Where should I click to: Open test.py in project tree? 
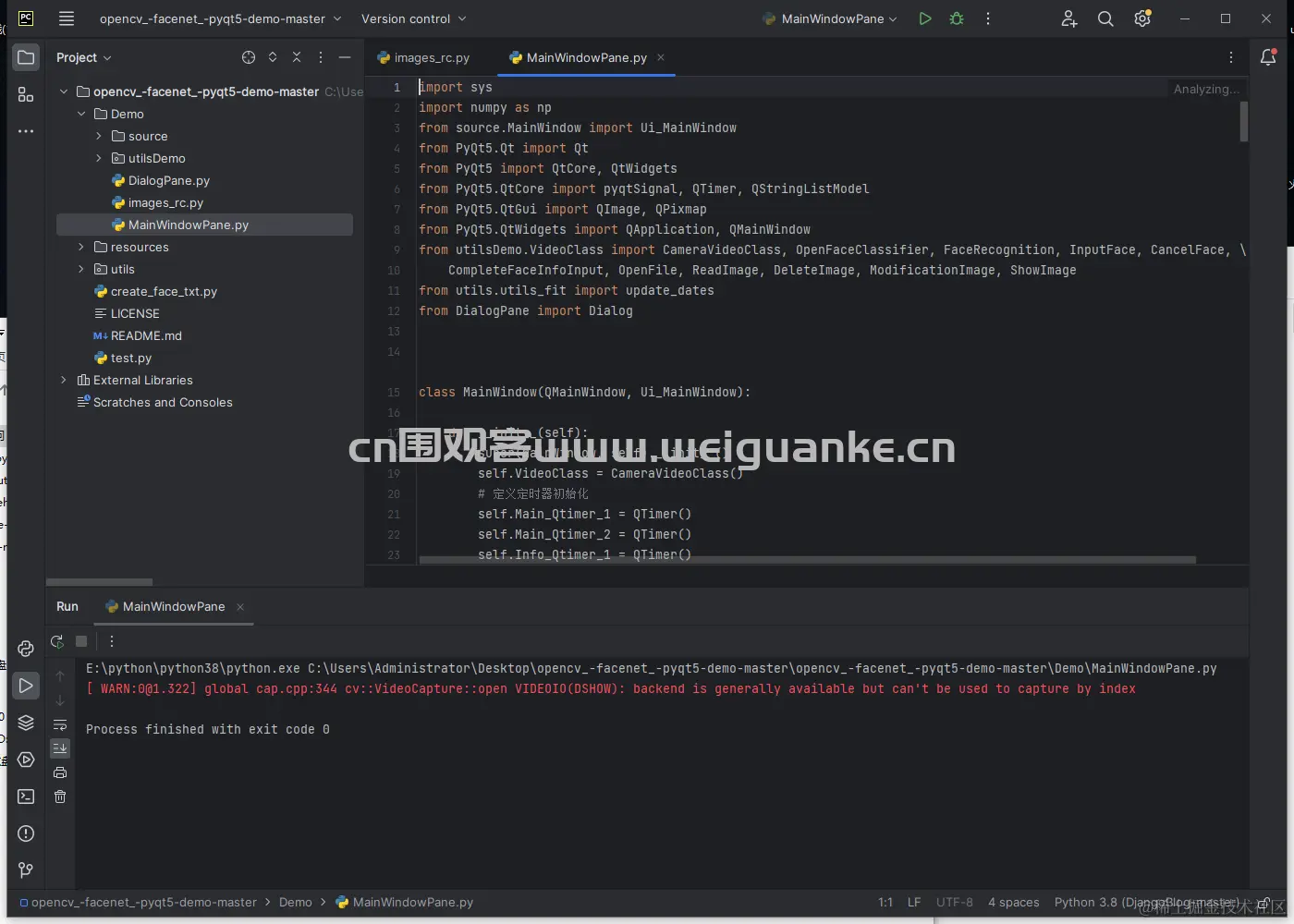122,358
